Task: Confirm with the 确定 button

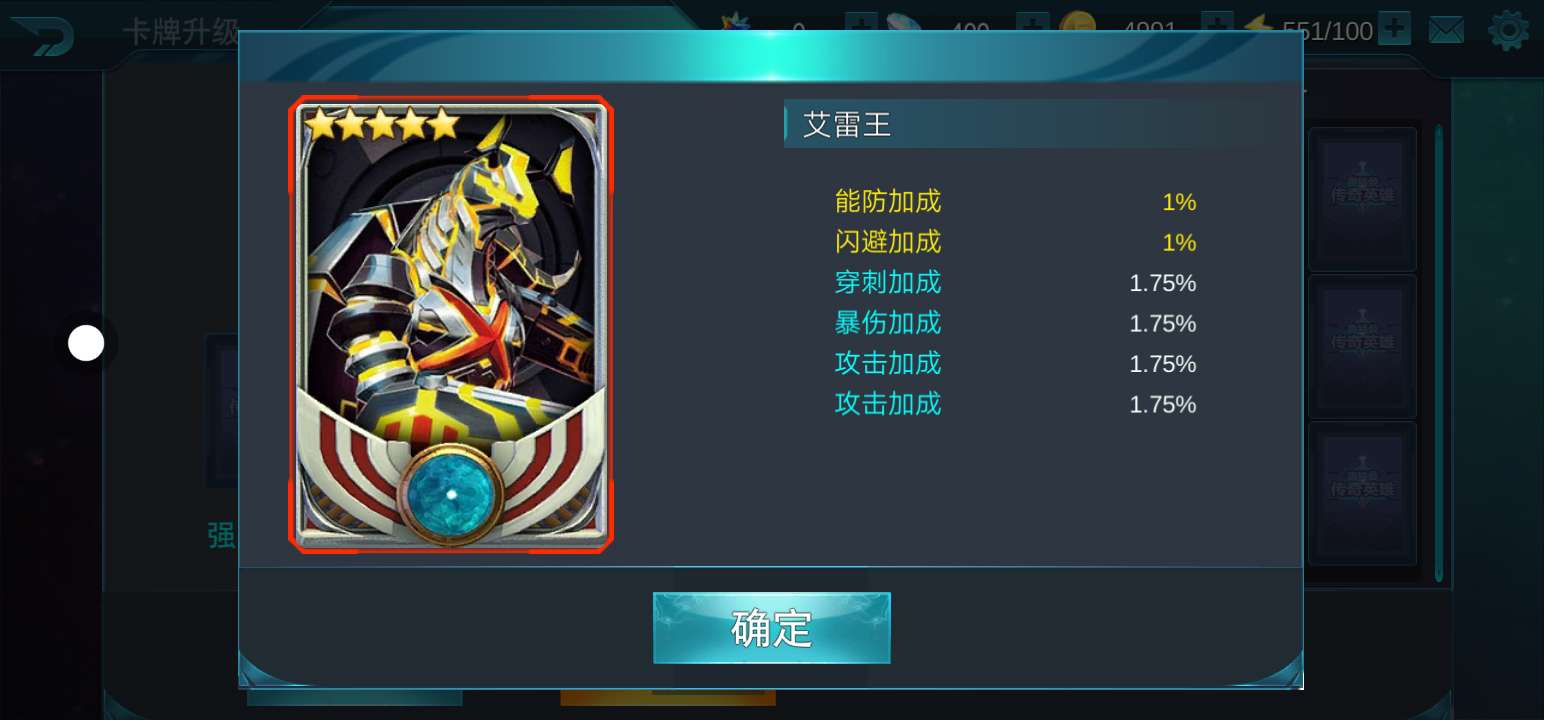Action: [x=771, y=628]
